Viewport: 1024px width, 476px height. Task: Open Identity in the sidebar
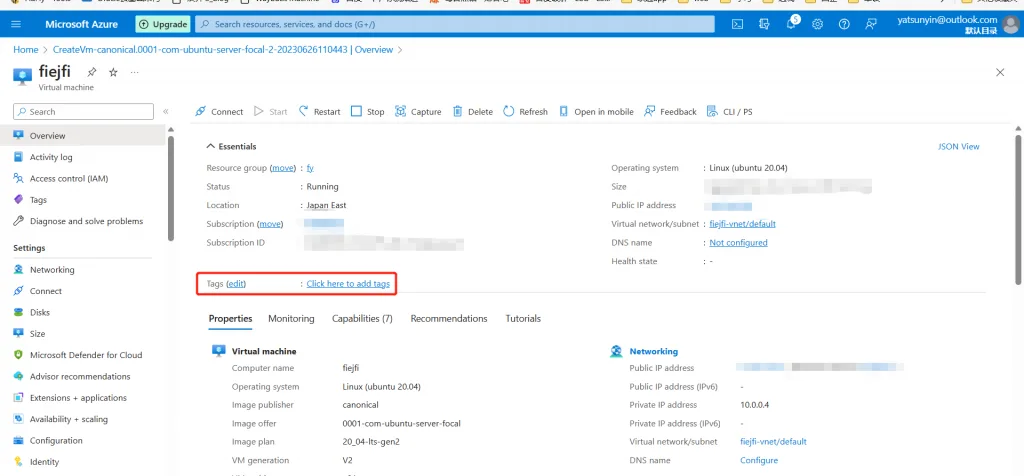coord(44,462)
